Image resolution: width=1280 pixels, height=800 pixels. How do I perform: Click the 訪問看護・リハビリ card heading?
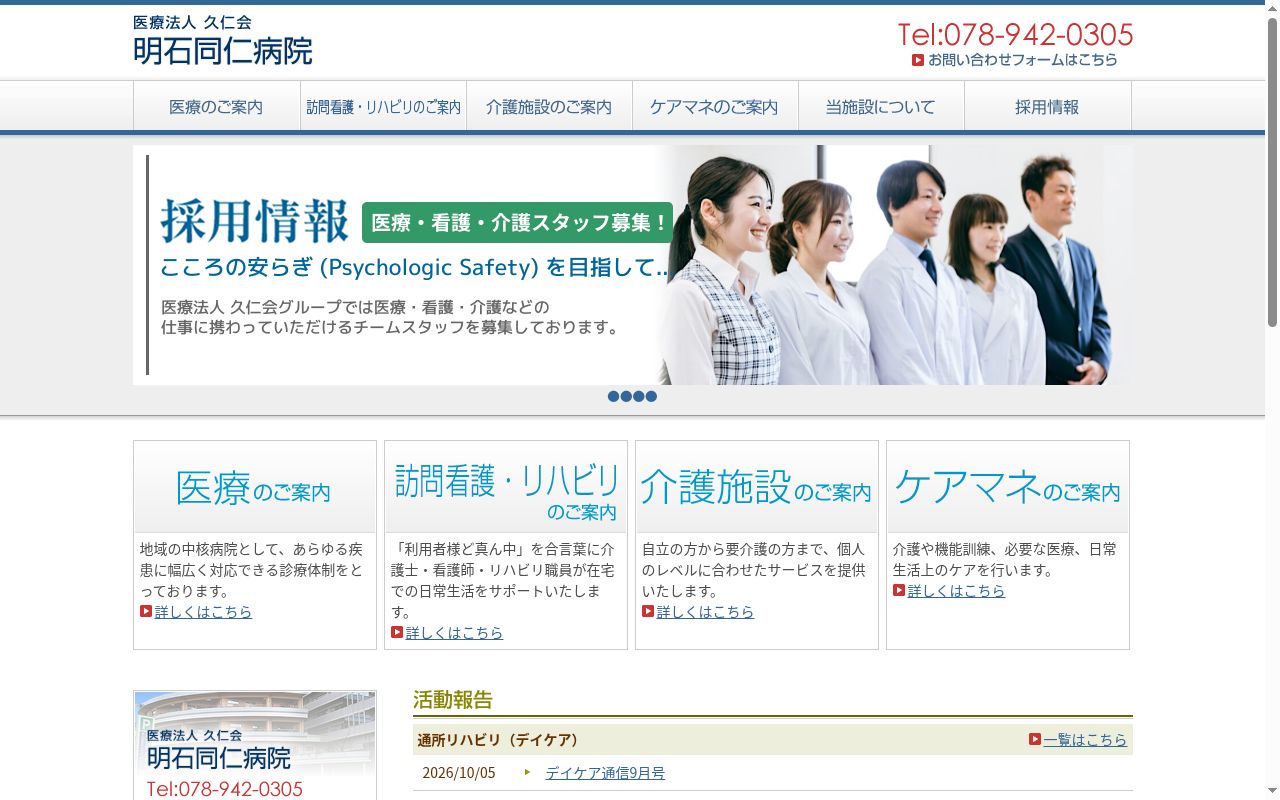point(506,488)
